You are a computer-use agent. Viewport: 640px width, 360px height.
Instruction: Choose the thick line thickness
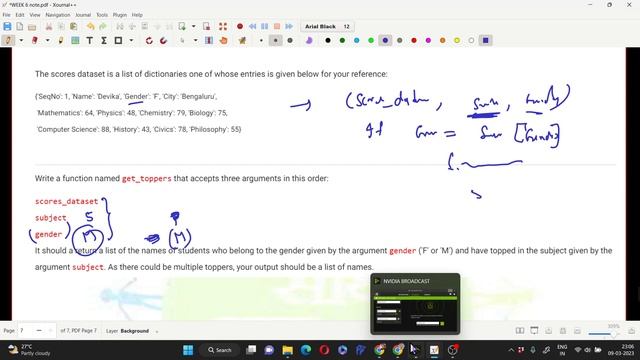(290, 40)
